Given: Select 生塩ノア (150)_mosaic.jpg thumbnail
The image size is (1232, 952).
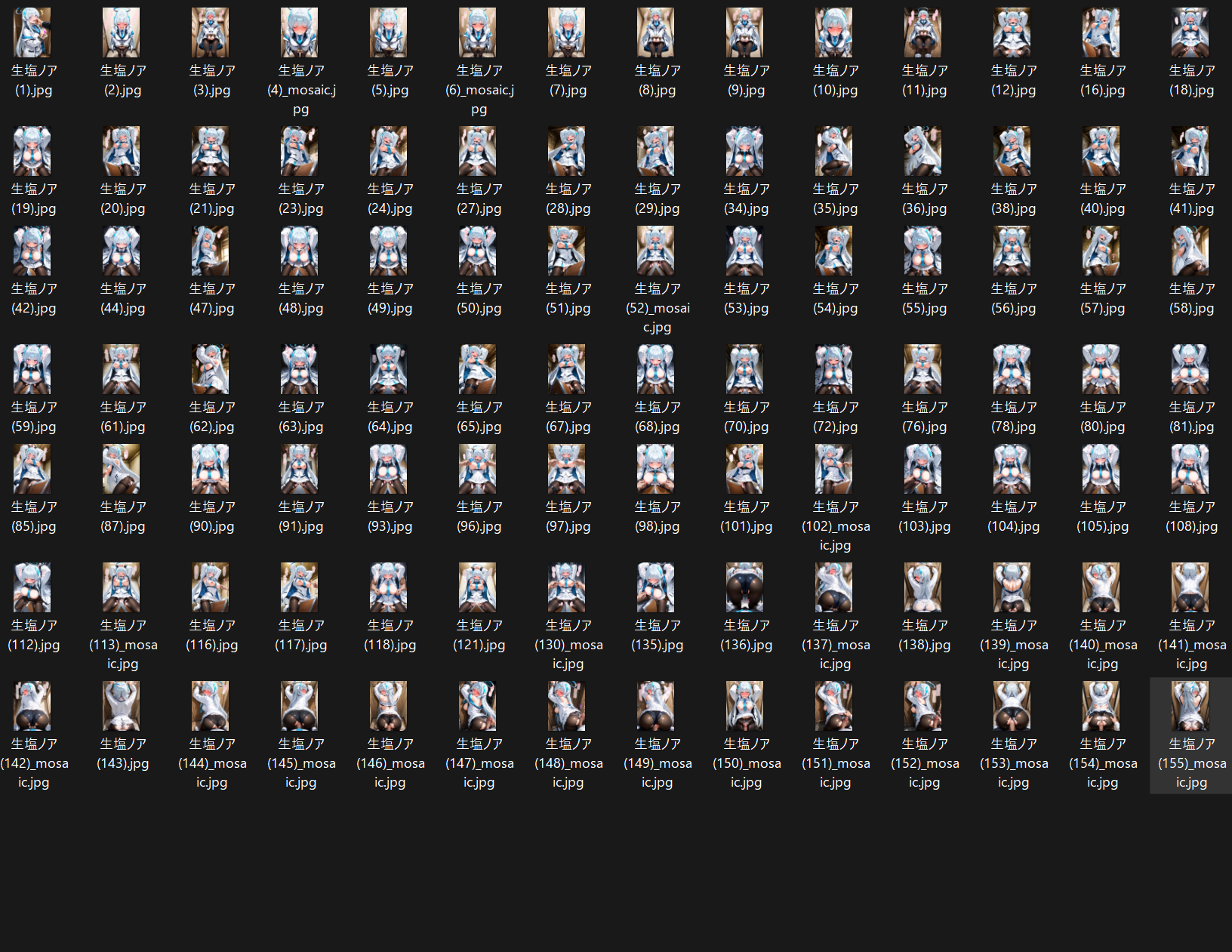Looking at the screenshot, I should [746, 706].
